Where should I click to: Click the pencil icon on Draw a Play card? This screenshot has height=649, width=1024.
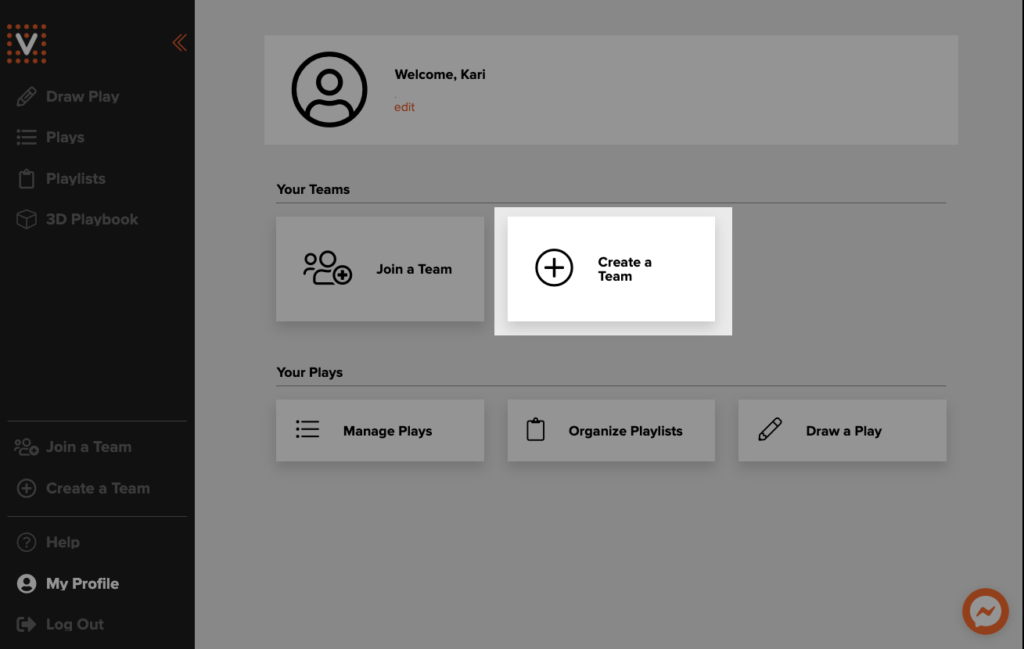[770, 429]
